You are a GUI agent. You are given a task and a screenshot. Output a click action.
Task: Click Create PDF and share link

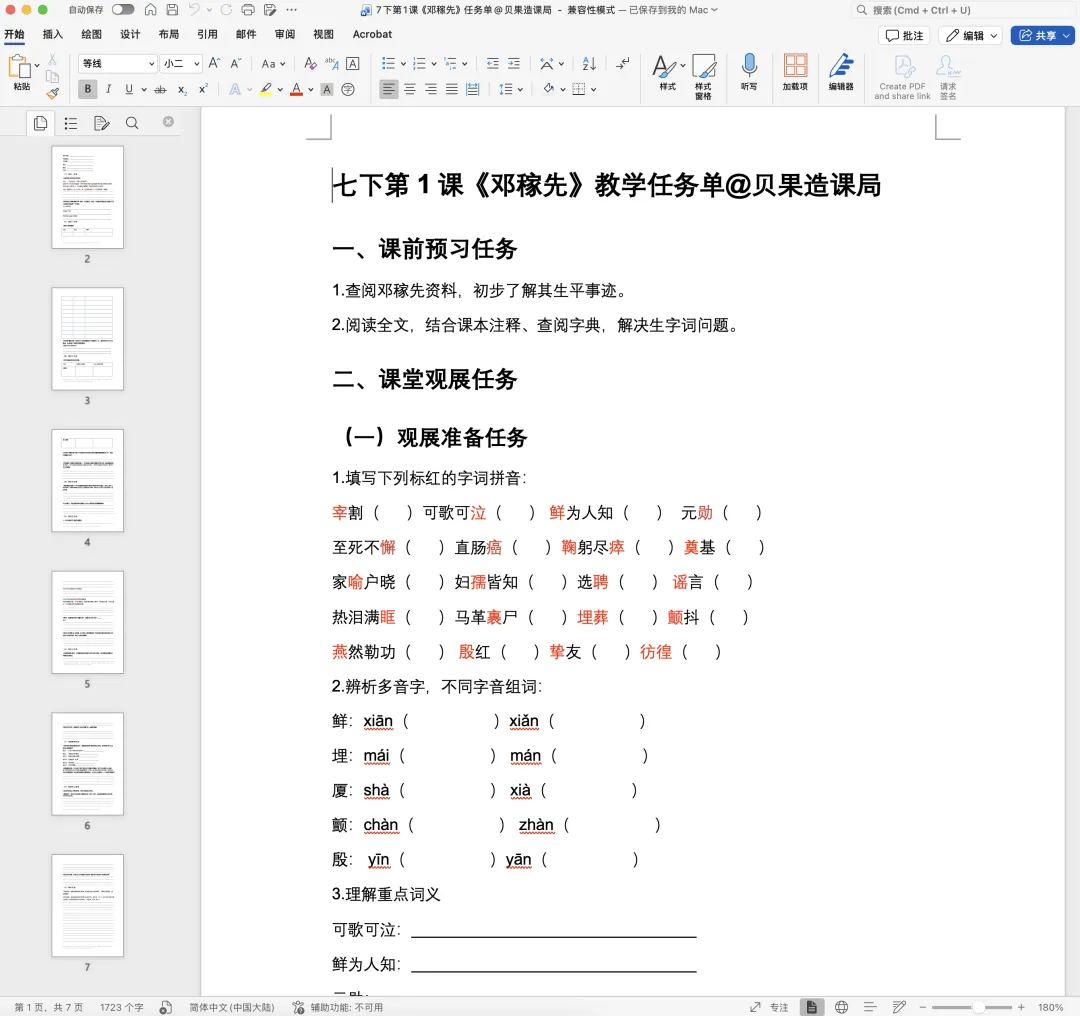pyautogui.click(x=903, y=76)
